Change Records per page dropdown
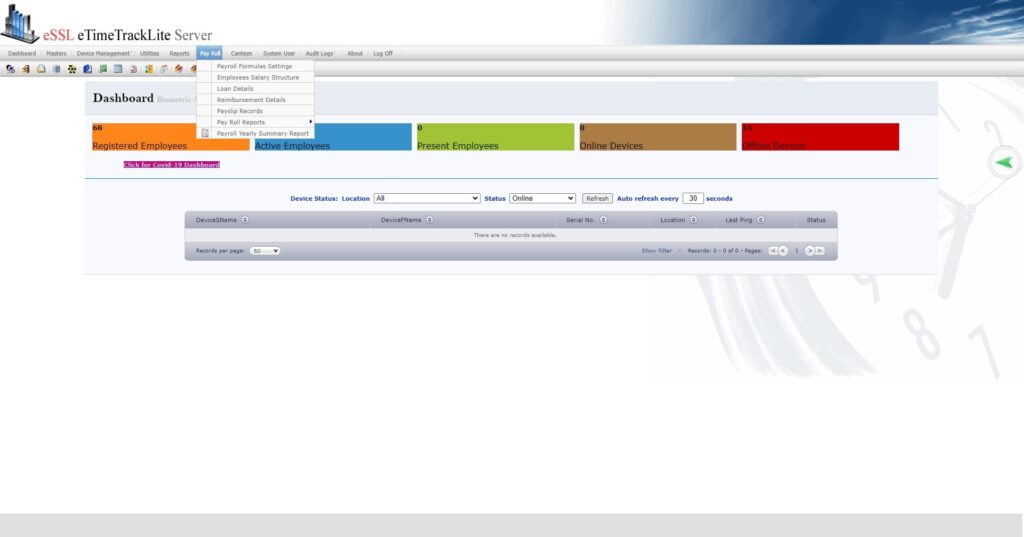This screenshot has width=1024, height=537. 265,251
